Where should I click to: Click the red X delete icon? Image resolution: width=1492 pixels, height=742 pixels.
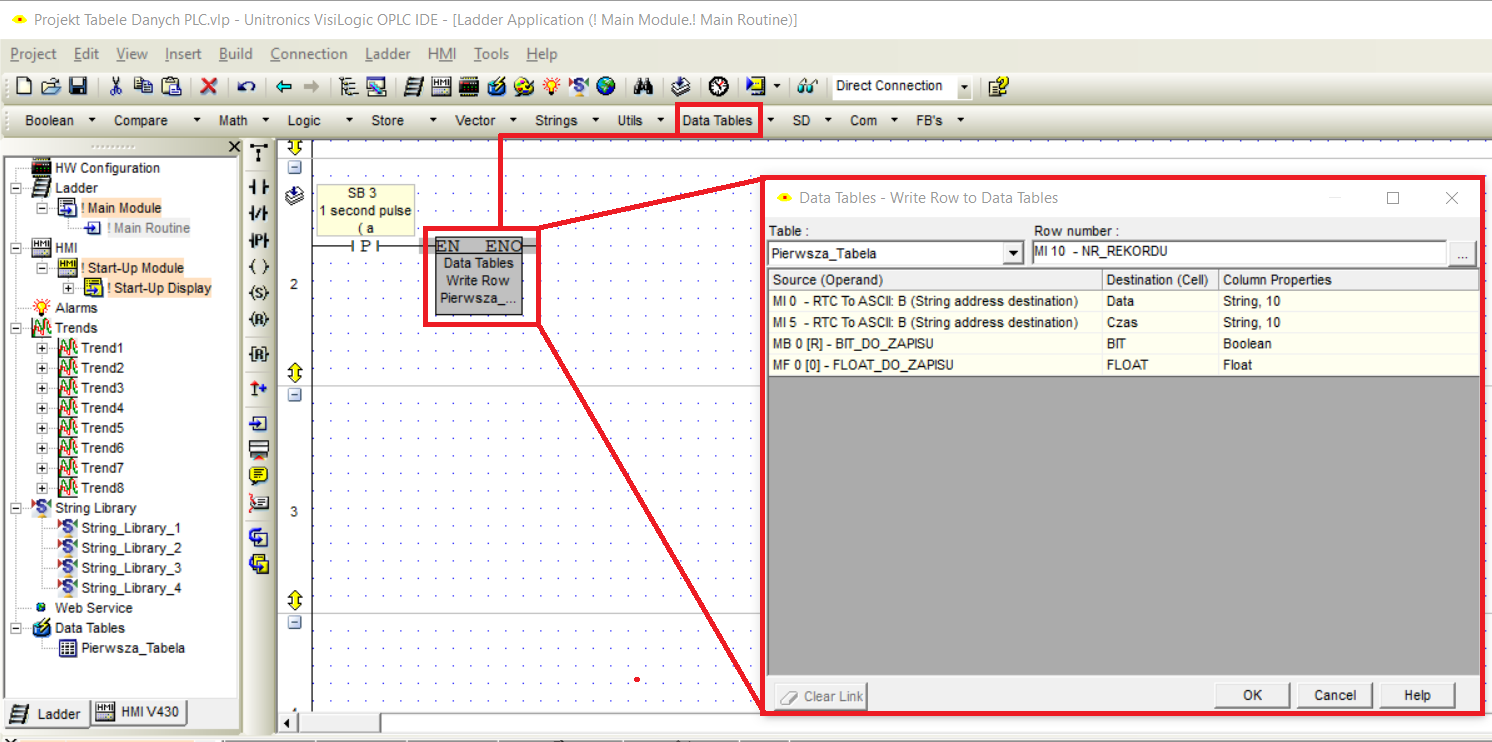208,87
